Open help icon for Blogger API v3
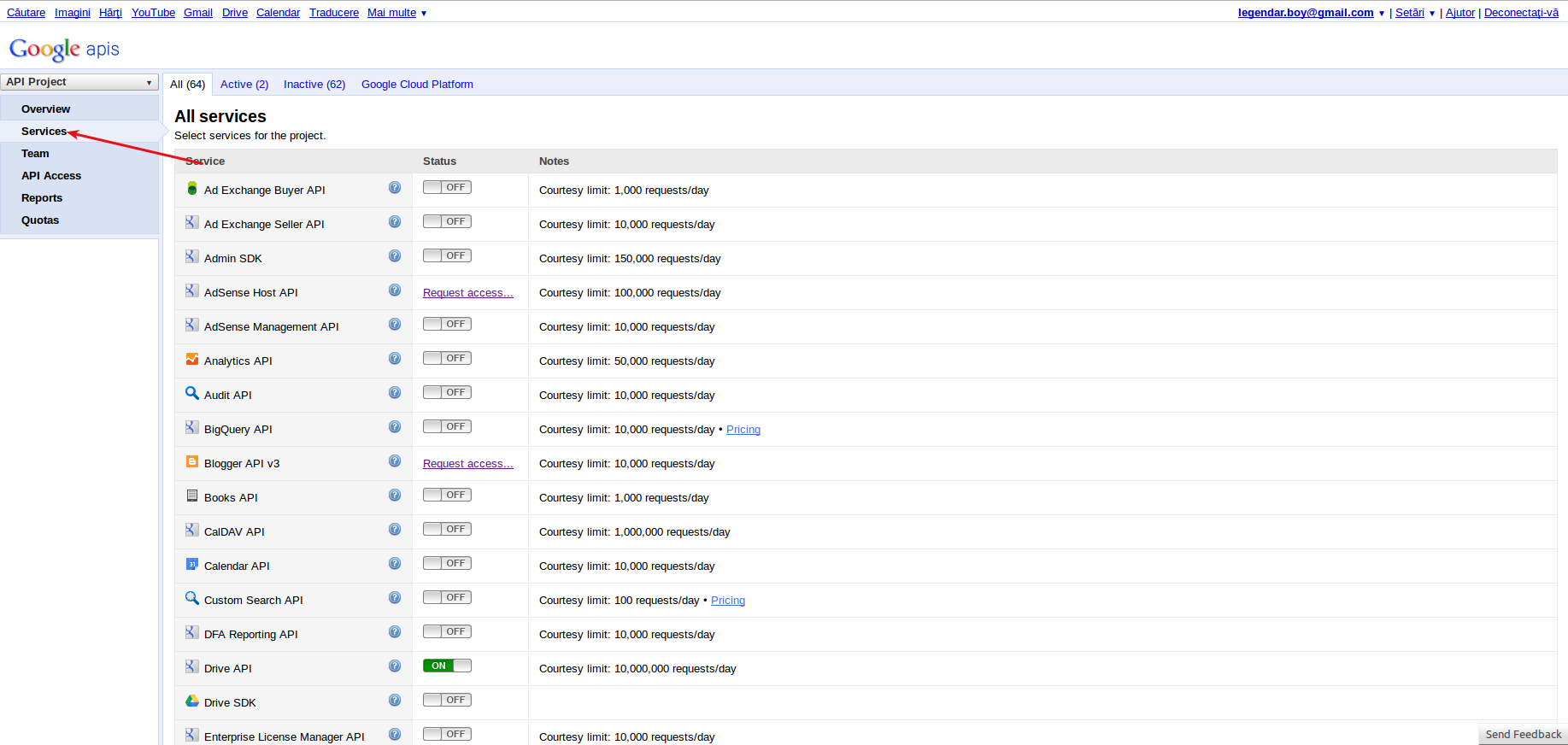The height and width of the screenshot is (745, 1568). 395,460
